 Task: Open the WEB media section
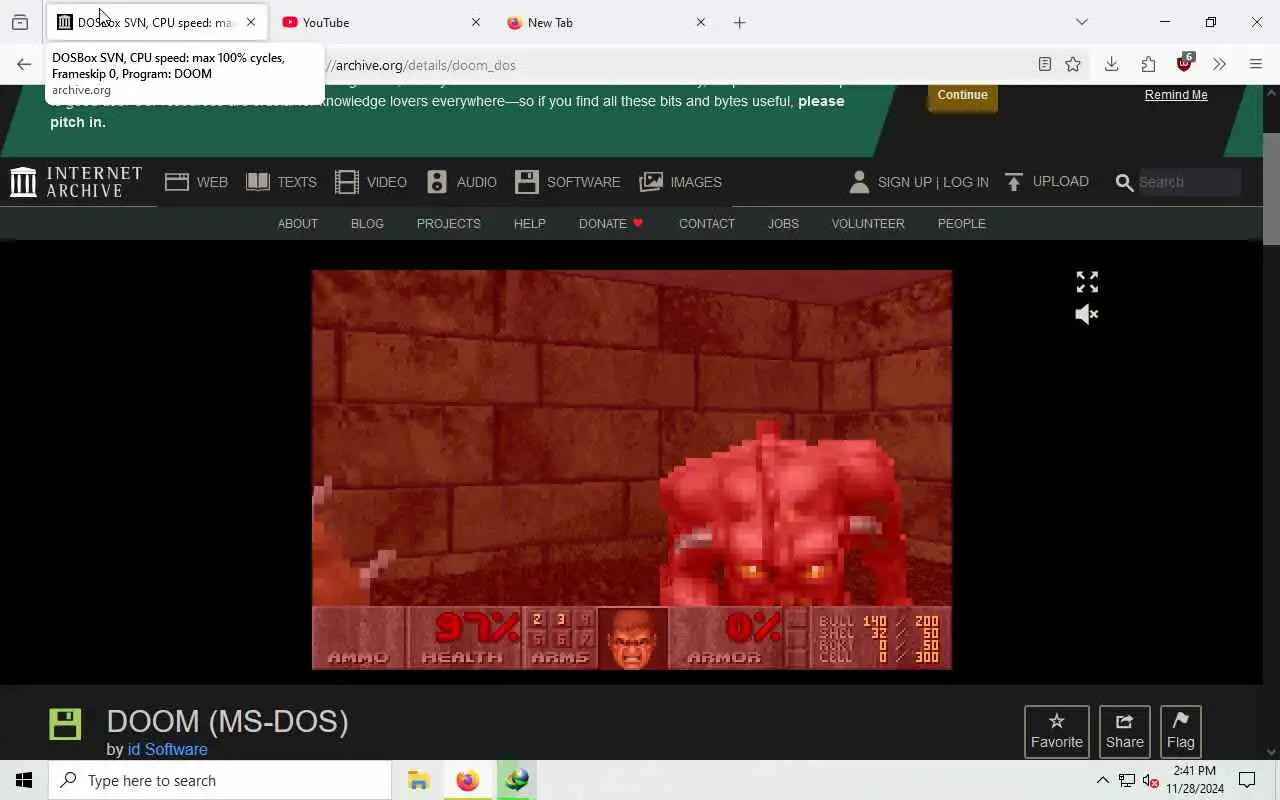(x=197, y=182)
